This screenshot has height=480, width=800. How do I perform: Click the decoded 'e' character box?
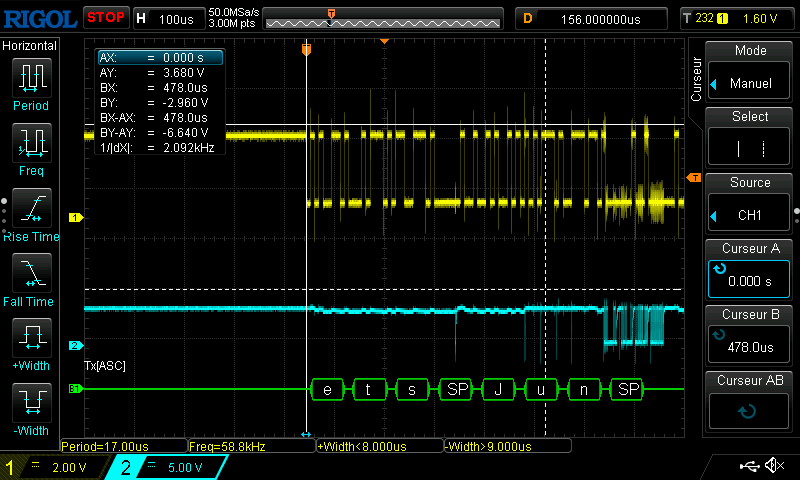328,390
